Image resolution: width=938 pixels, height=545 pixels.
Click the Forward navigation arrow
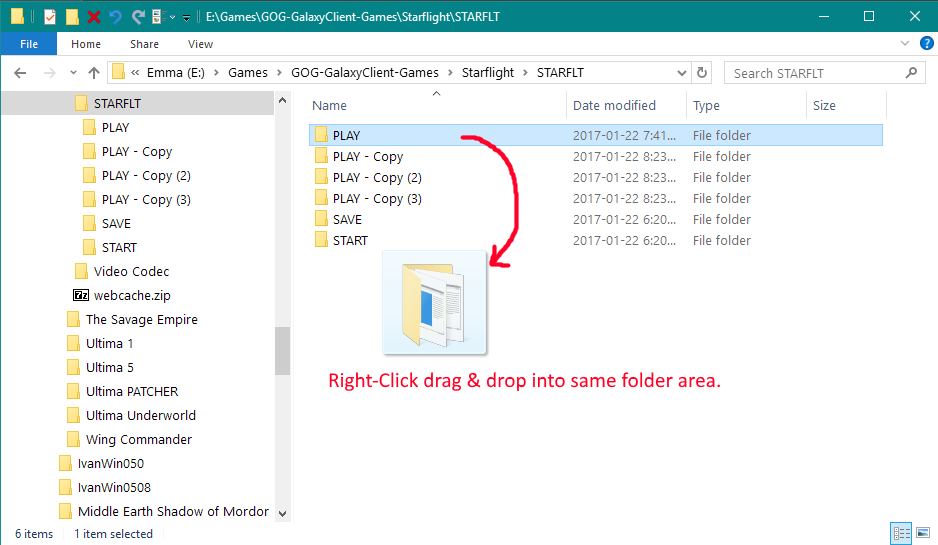[50, 73]
